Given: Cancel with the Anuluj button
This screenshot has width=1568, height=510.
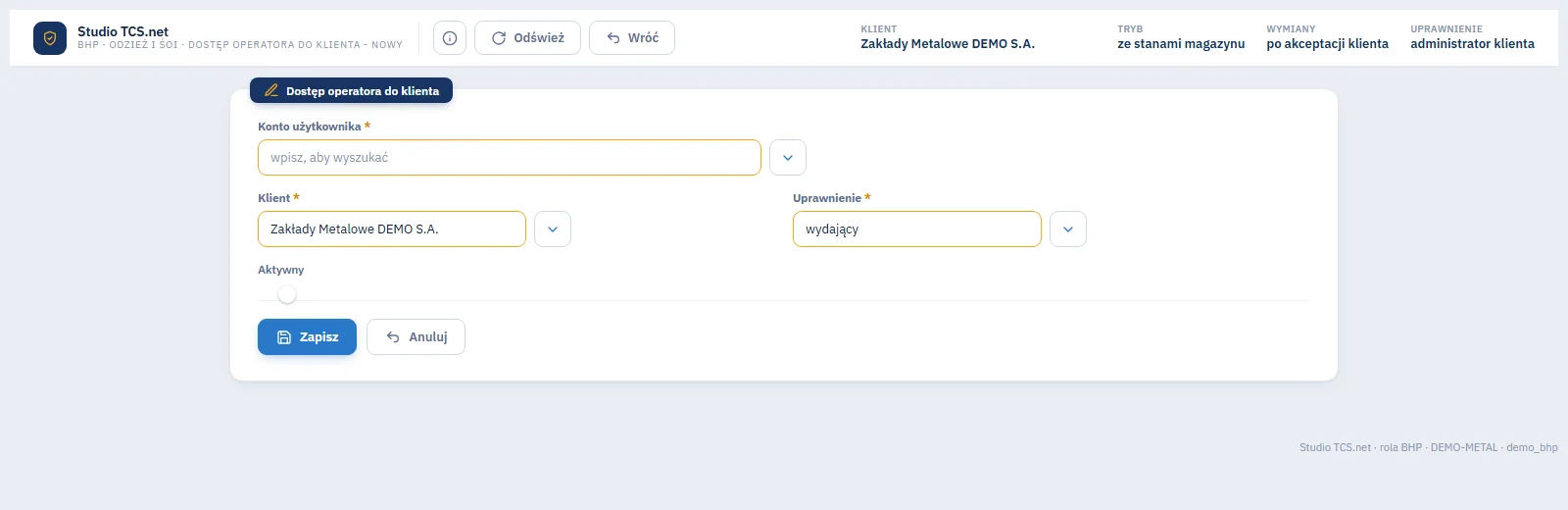Looking at the screenshot, I should click(416, 337).
